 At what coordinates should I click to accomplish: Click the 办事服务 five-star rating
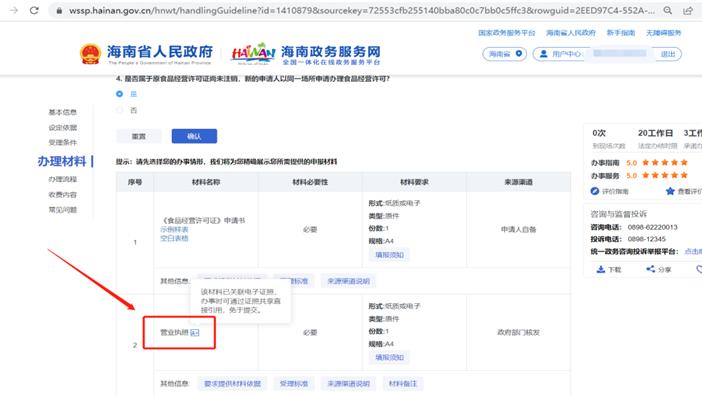[x=665, y=175]
